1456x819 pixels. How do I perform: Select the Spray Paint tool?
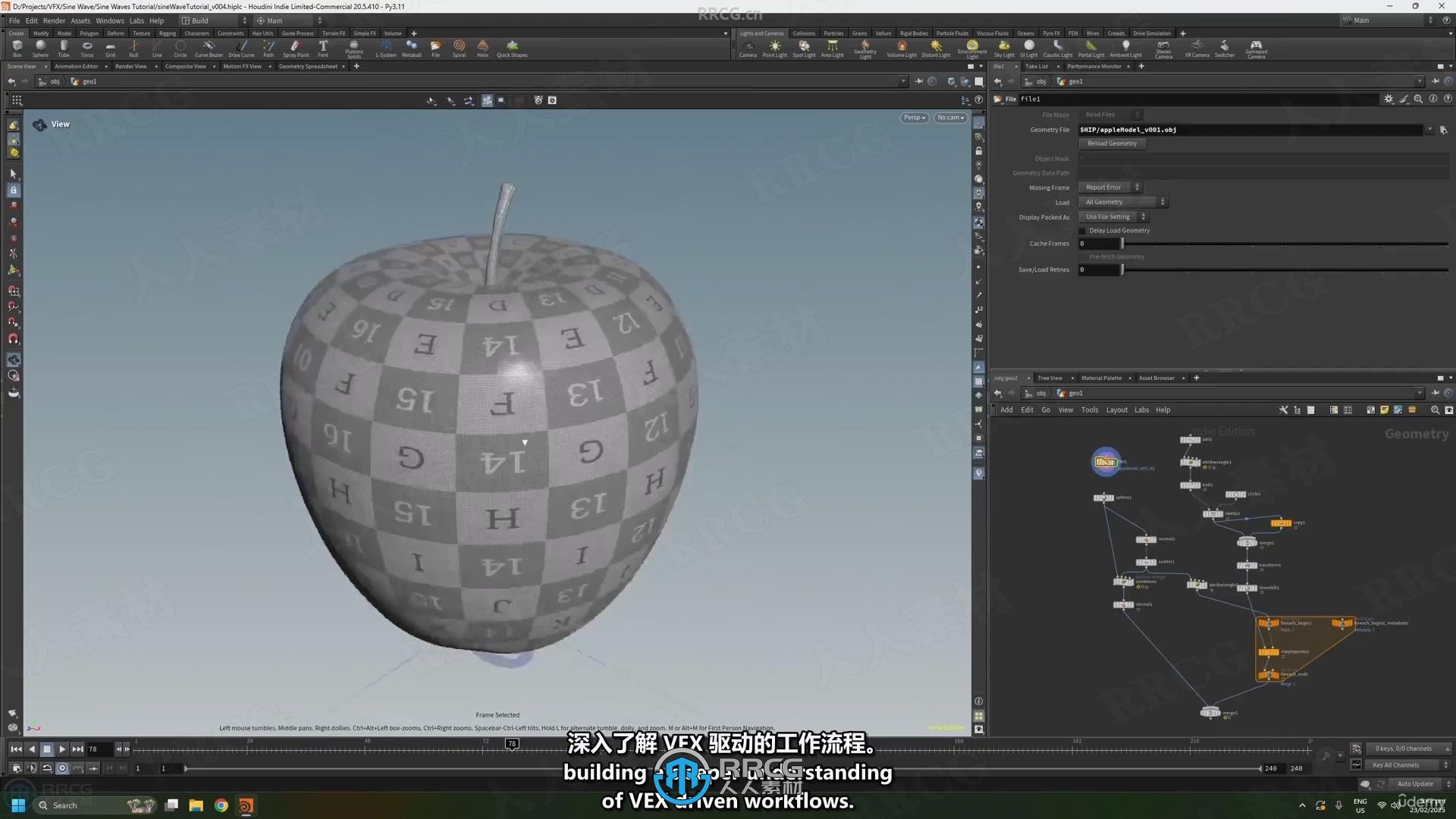(296, 49)
